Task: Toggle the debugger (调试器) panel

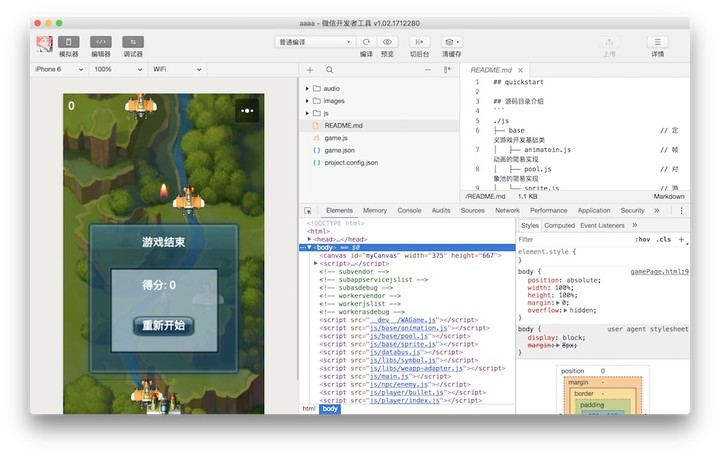Action: coord(133,42)
